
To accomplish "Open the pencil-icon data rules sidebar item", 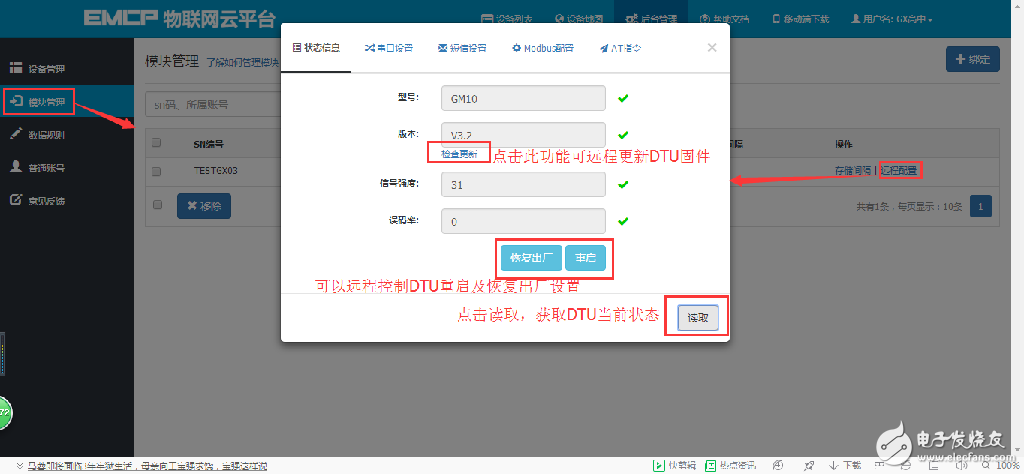I will (67, 134).
